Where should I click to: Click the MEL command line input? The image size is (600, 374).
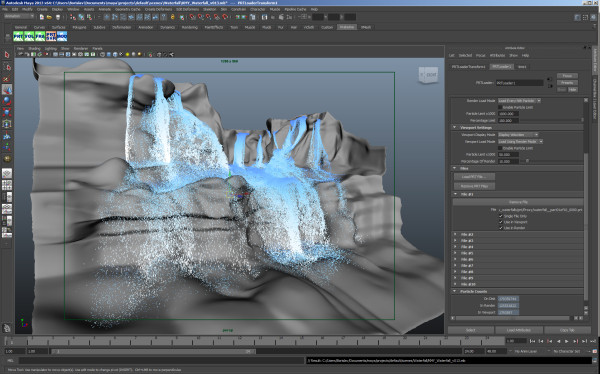(x=160, y=361)
